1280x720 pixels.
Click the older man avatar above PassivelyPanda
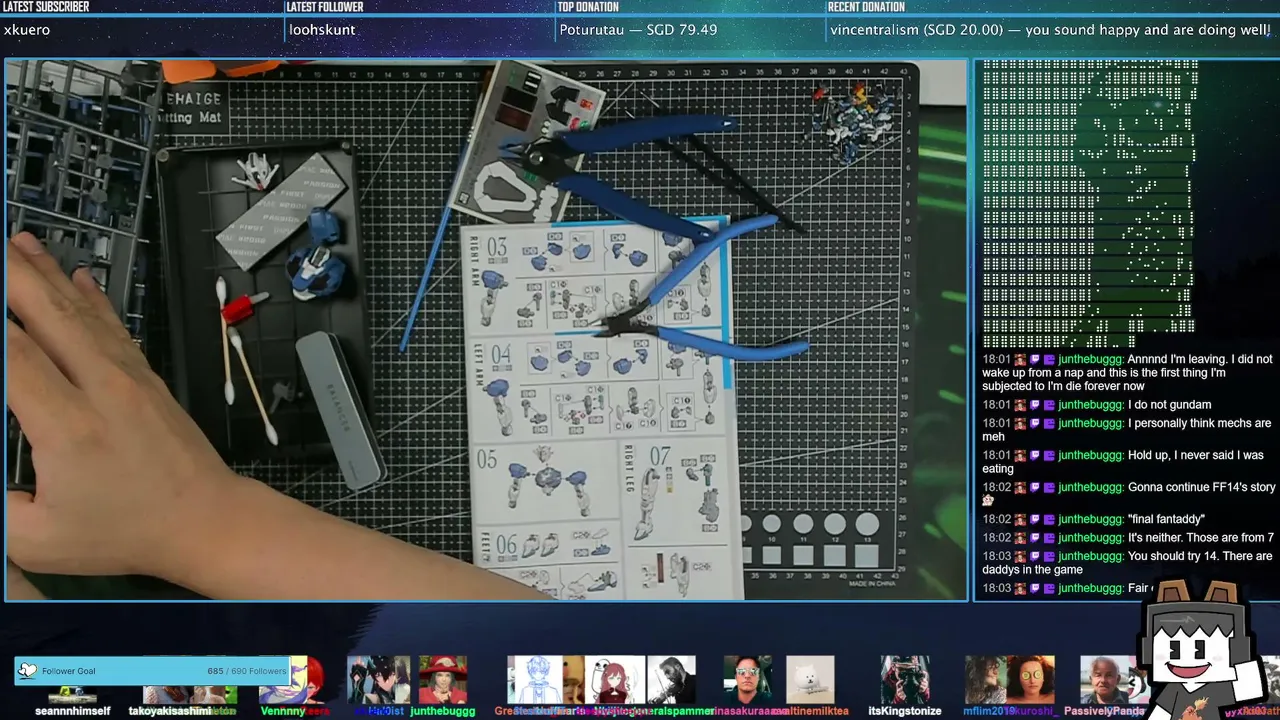[1105, 680]
